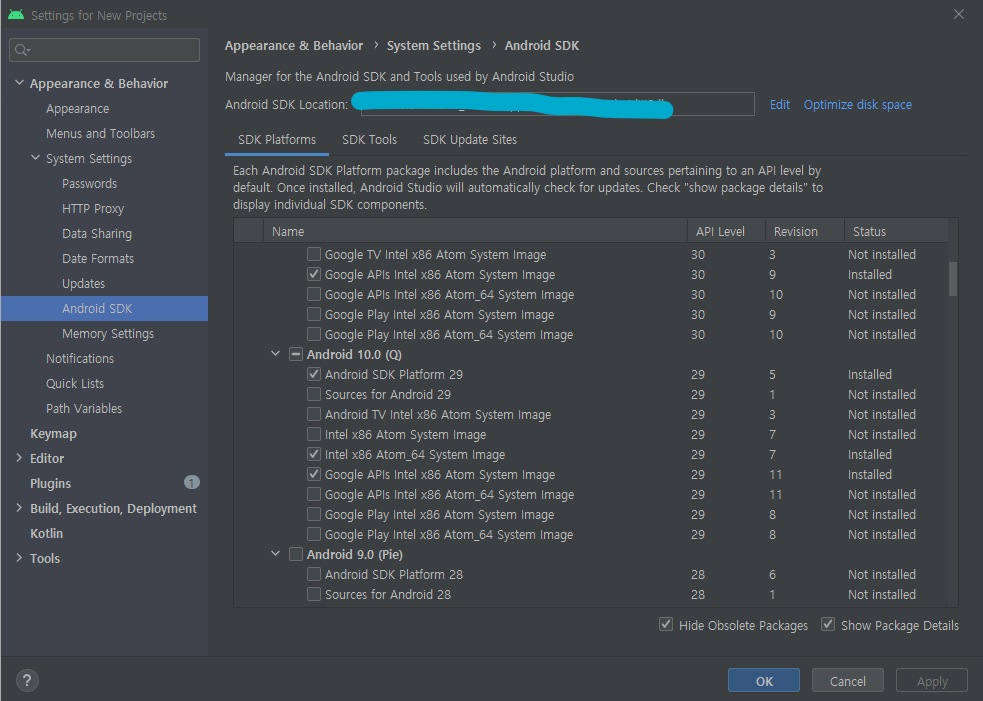This screenshot has height=701, width=983.
Task: Expand Build, Execution, Deployment section
Action: coord(19,508)
